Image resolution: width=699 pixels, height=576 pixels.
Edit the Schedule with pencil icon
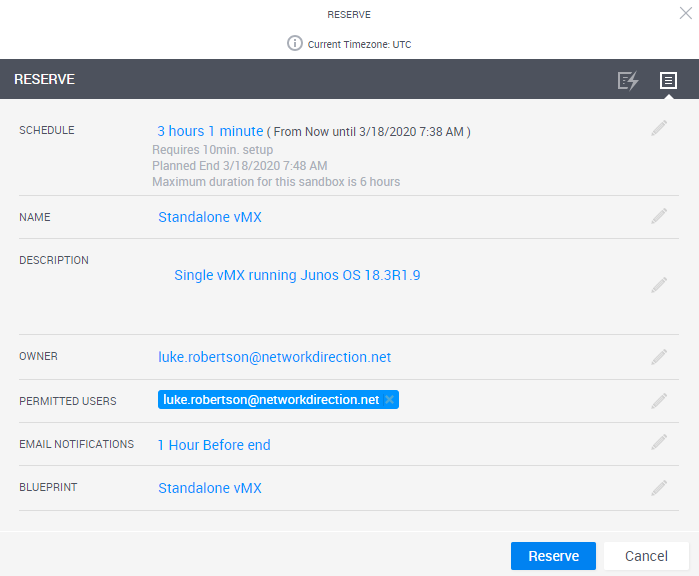click(659, 128)
